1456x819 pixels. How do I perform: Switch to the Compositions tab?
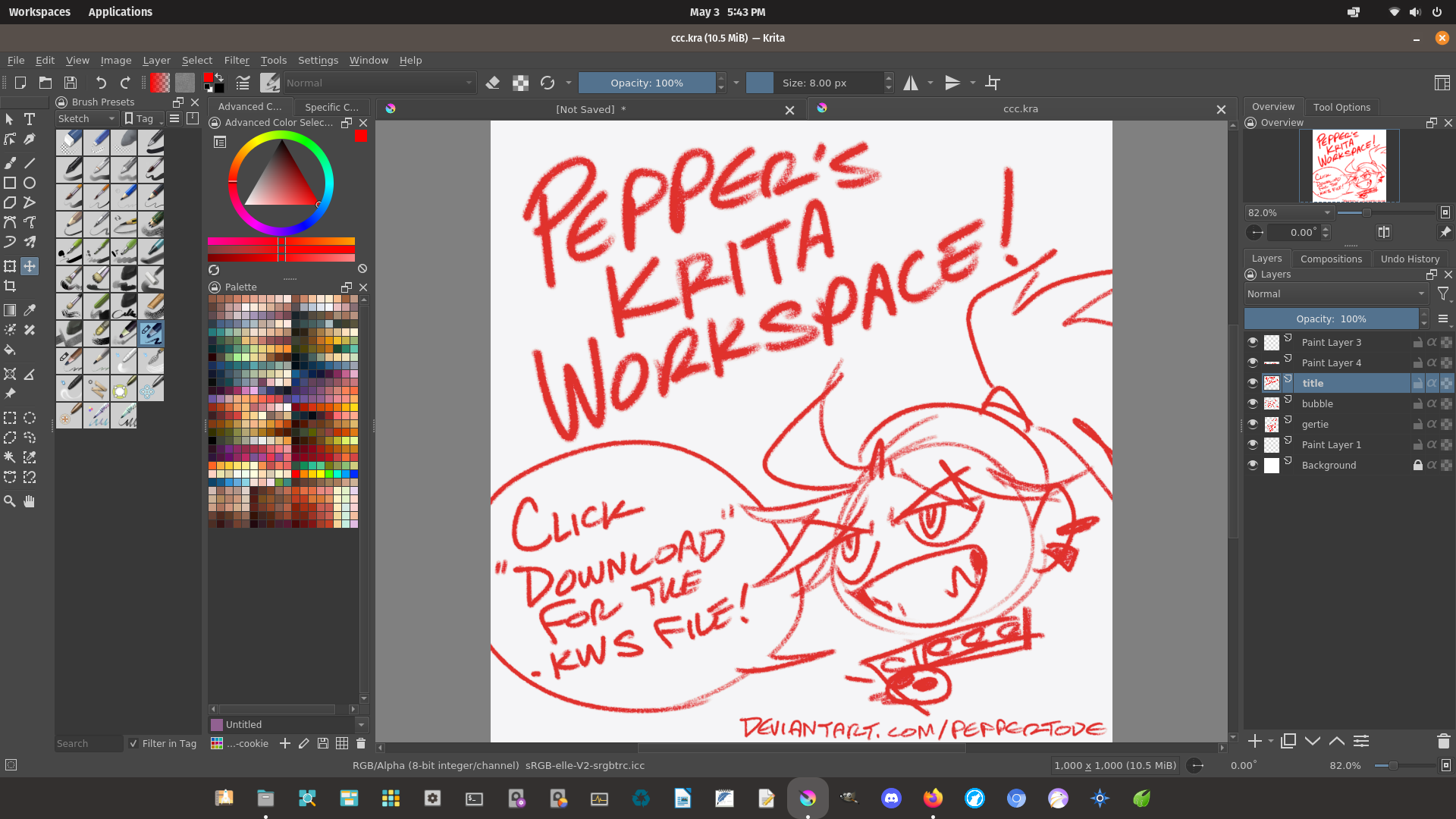(1332, 259)
